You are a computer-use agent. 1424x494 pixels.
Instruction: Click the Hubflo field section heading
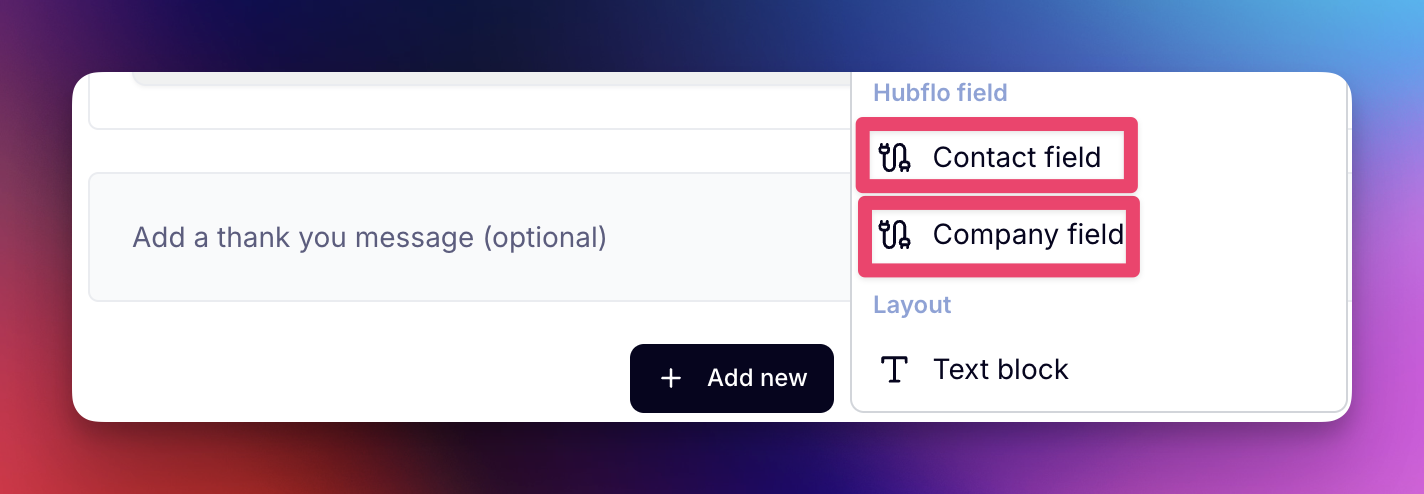940,93
